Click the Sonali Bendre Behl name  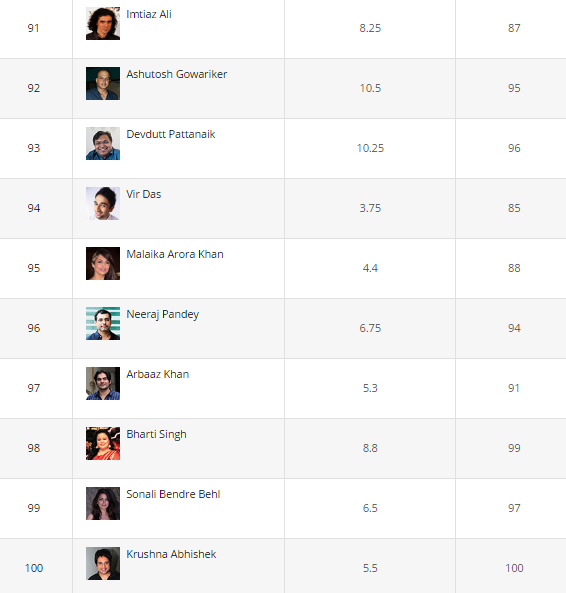point(173,494)
